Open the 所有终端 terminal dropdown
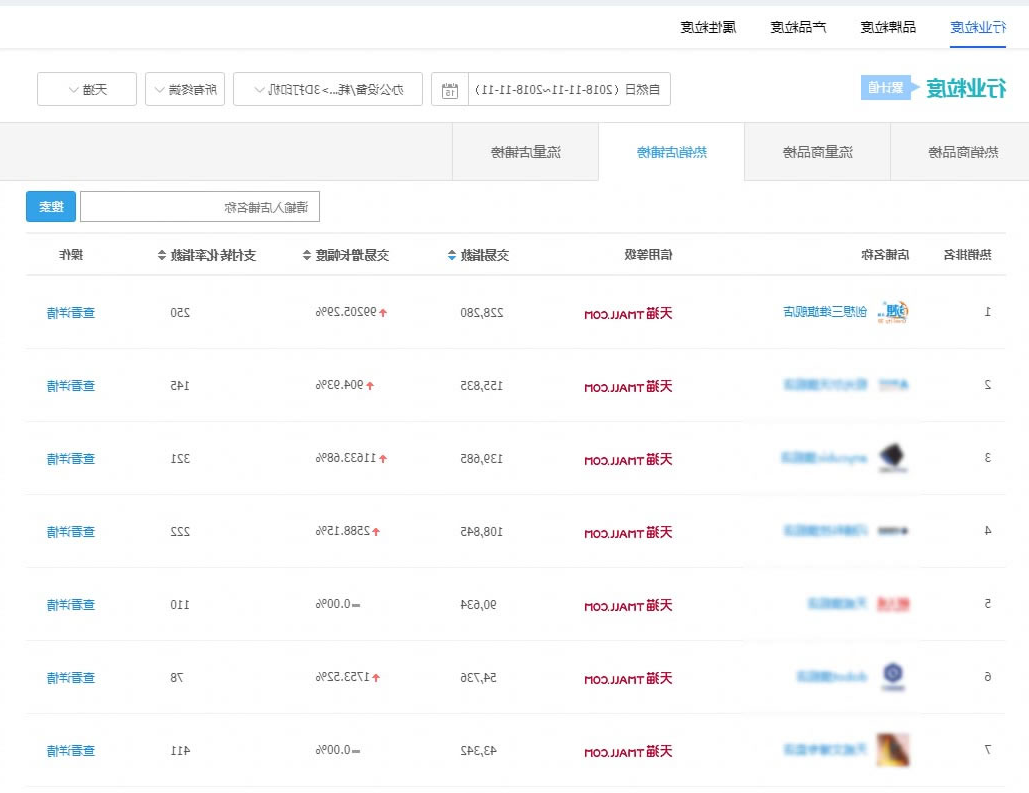This screenshot has width=1029, height=793. (x=184, y=89)
